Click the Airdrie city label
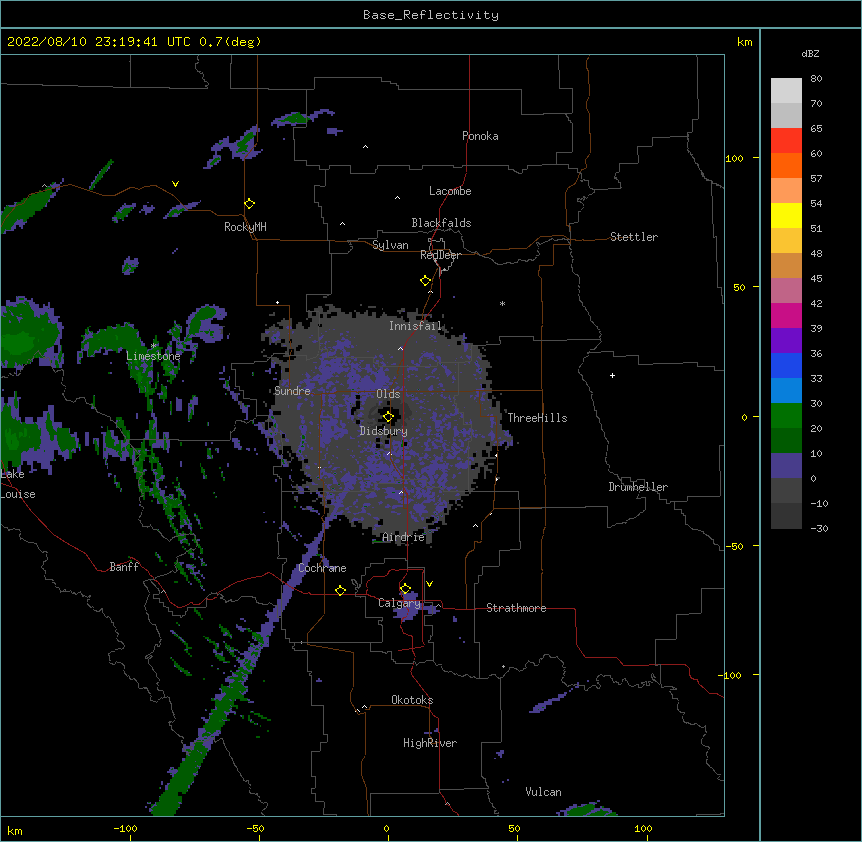Image resolution: width=862 pixels, height=842 pixels. [x=403, y=537]
